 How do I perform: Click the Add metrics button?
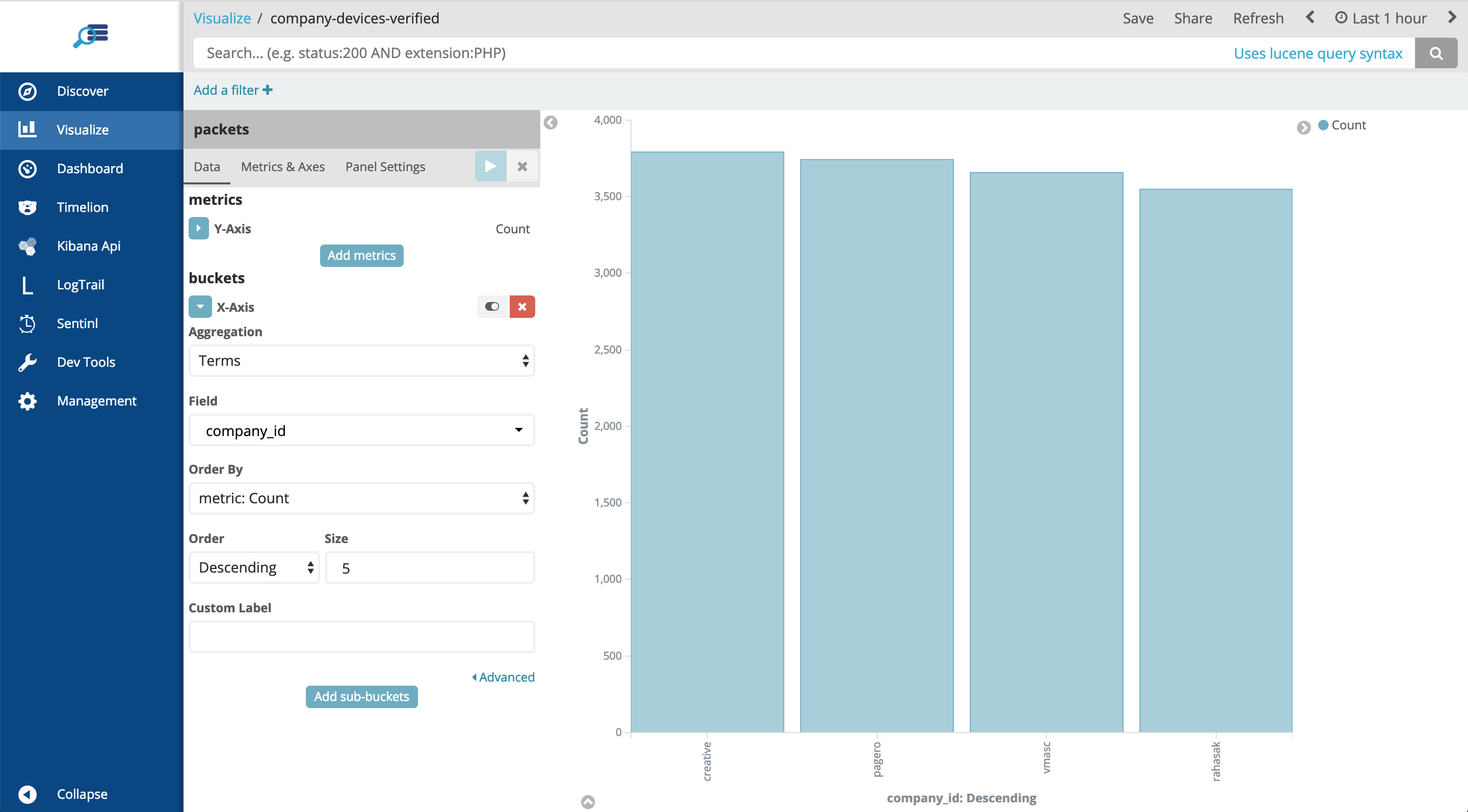point(362,255)
